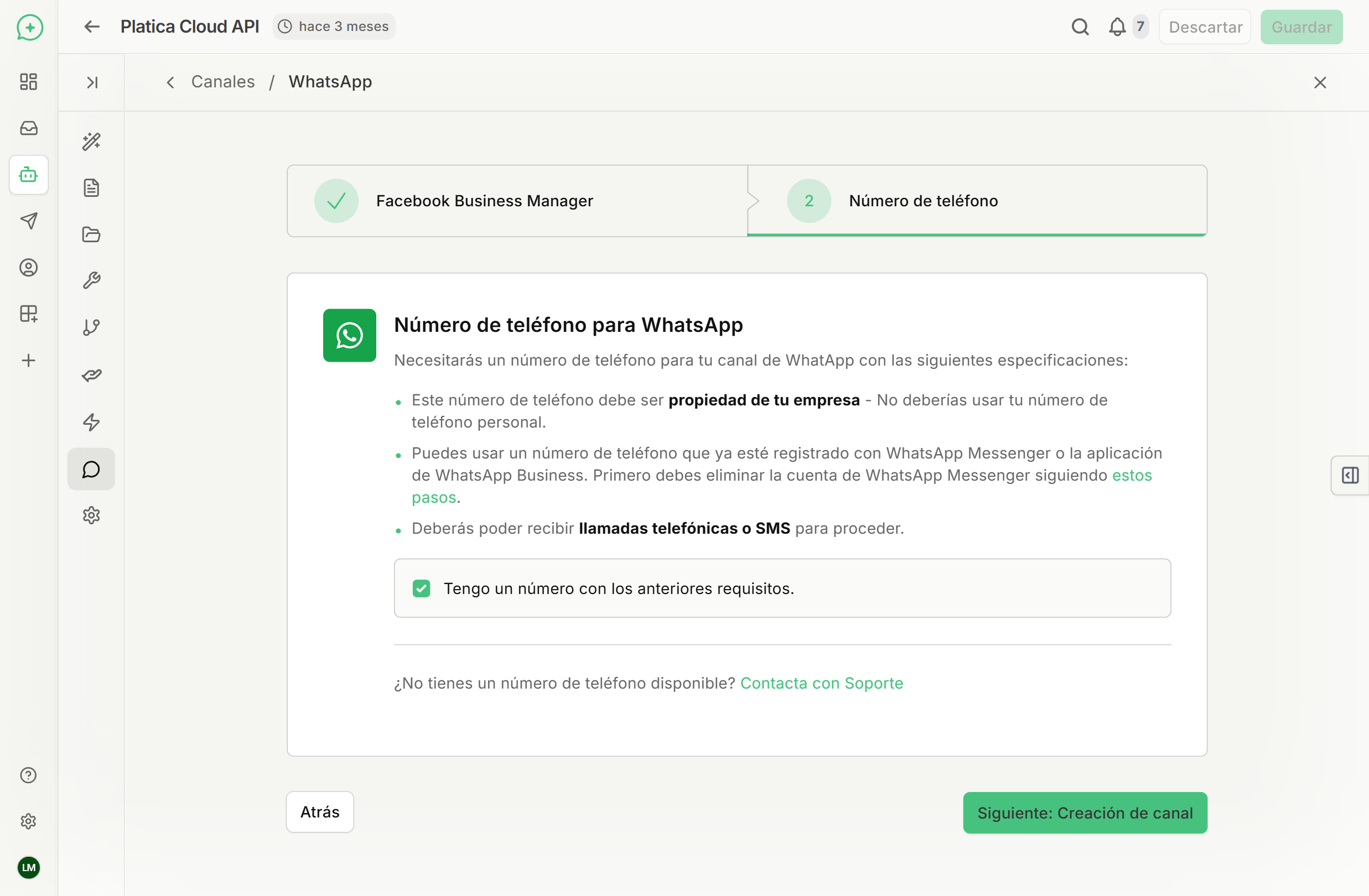Select the lightning actions icon
Image resolution: width=1369 pixels, height=896 pixels.
click(x=91, y=422)
